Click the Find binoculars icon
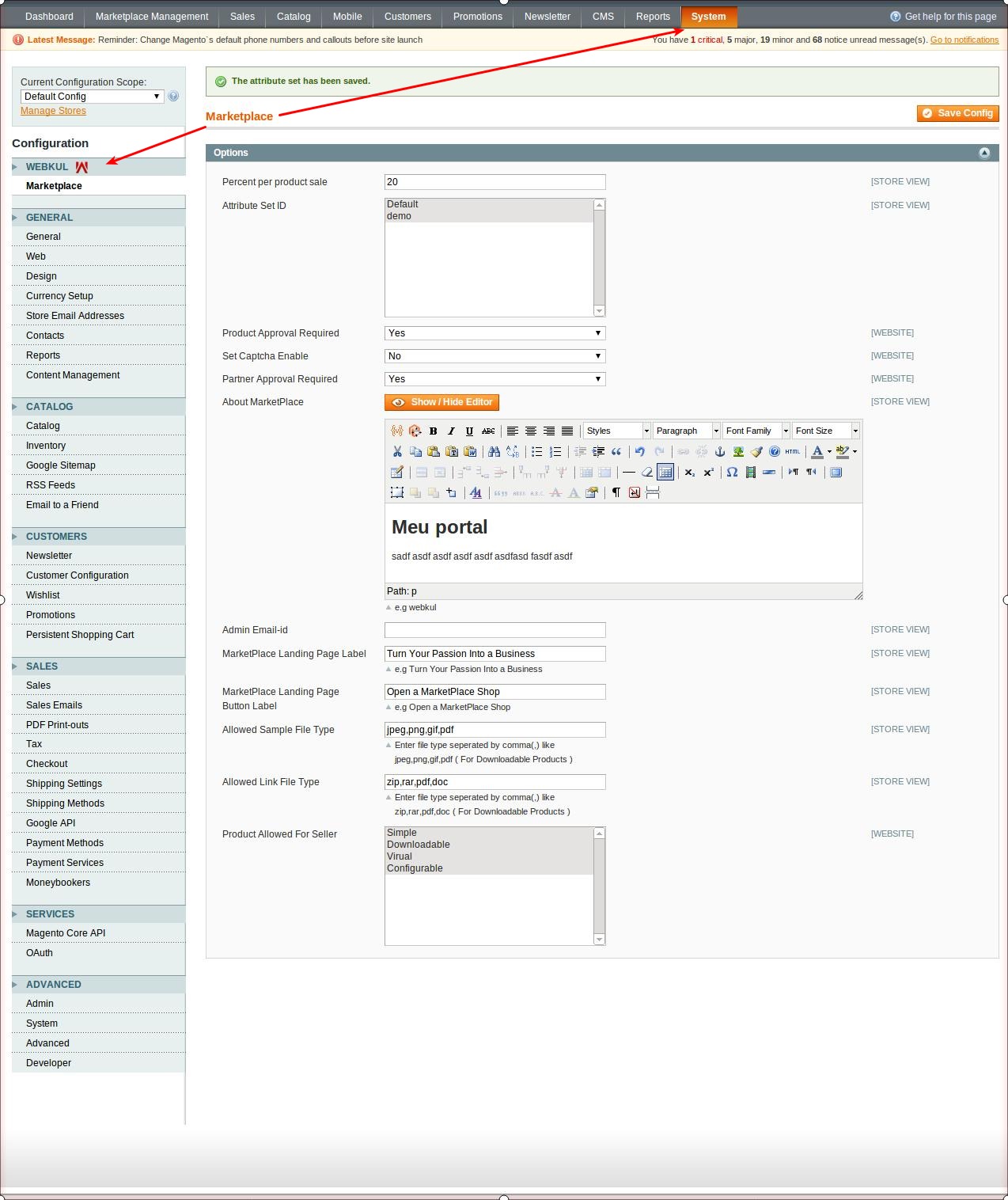The width and height of the screenshot is (1008, 1200). point(494,451)
